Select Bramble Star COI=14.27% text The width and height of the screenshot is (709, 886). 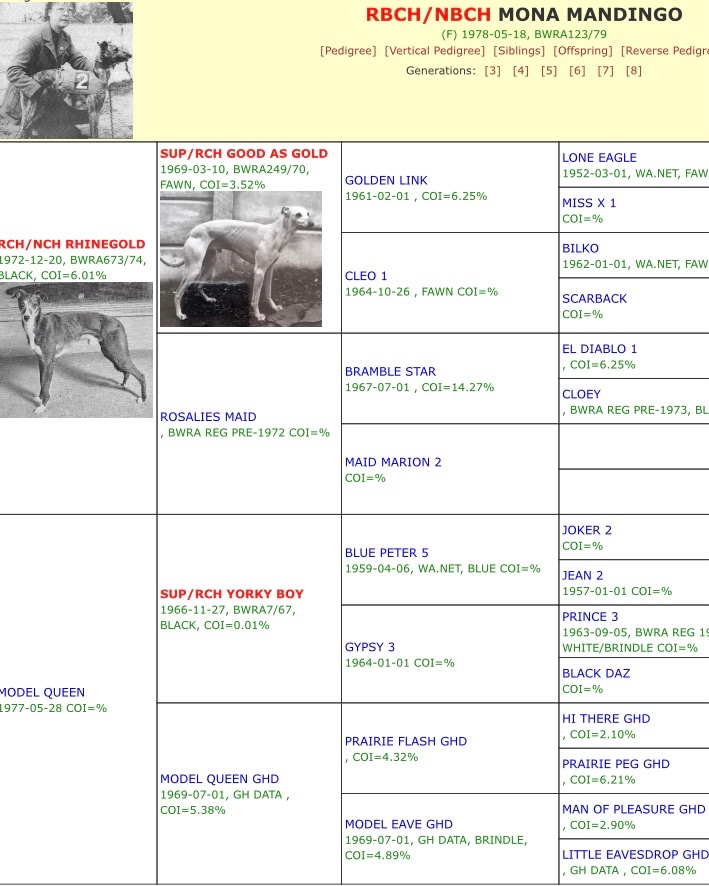(x=457, y=387)
